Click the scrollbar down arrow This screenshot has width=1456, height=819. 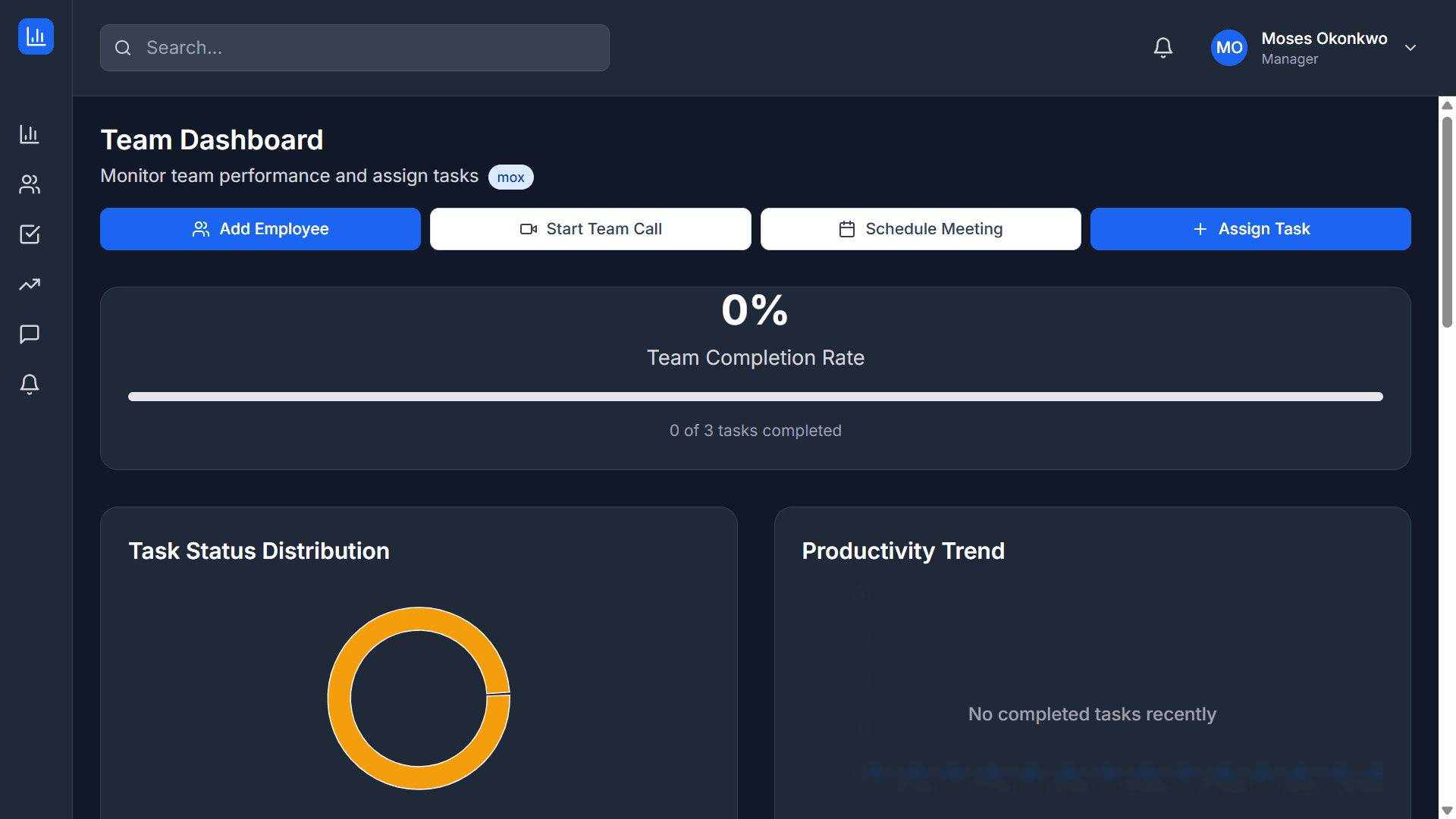coord(1448,808)
